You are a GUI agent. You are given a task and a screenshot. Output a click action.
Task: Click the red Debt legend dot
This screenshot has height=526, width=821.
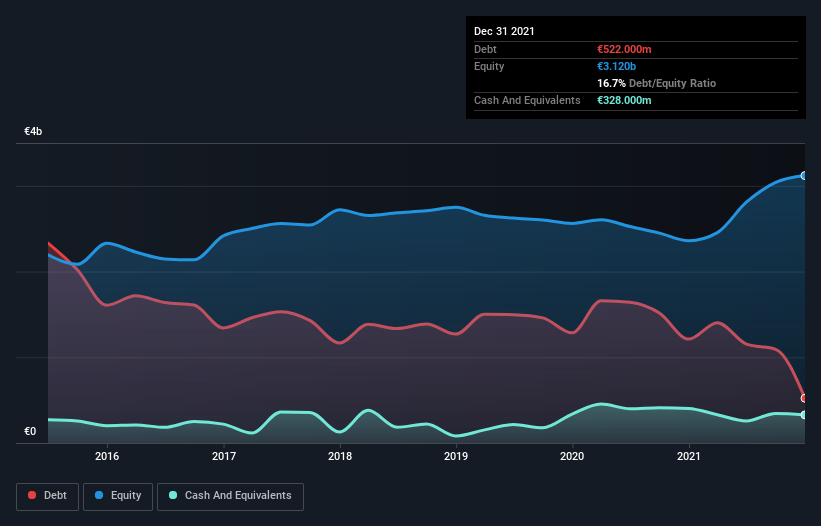(32, 495)
